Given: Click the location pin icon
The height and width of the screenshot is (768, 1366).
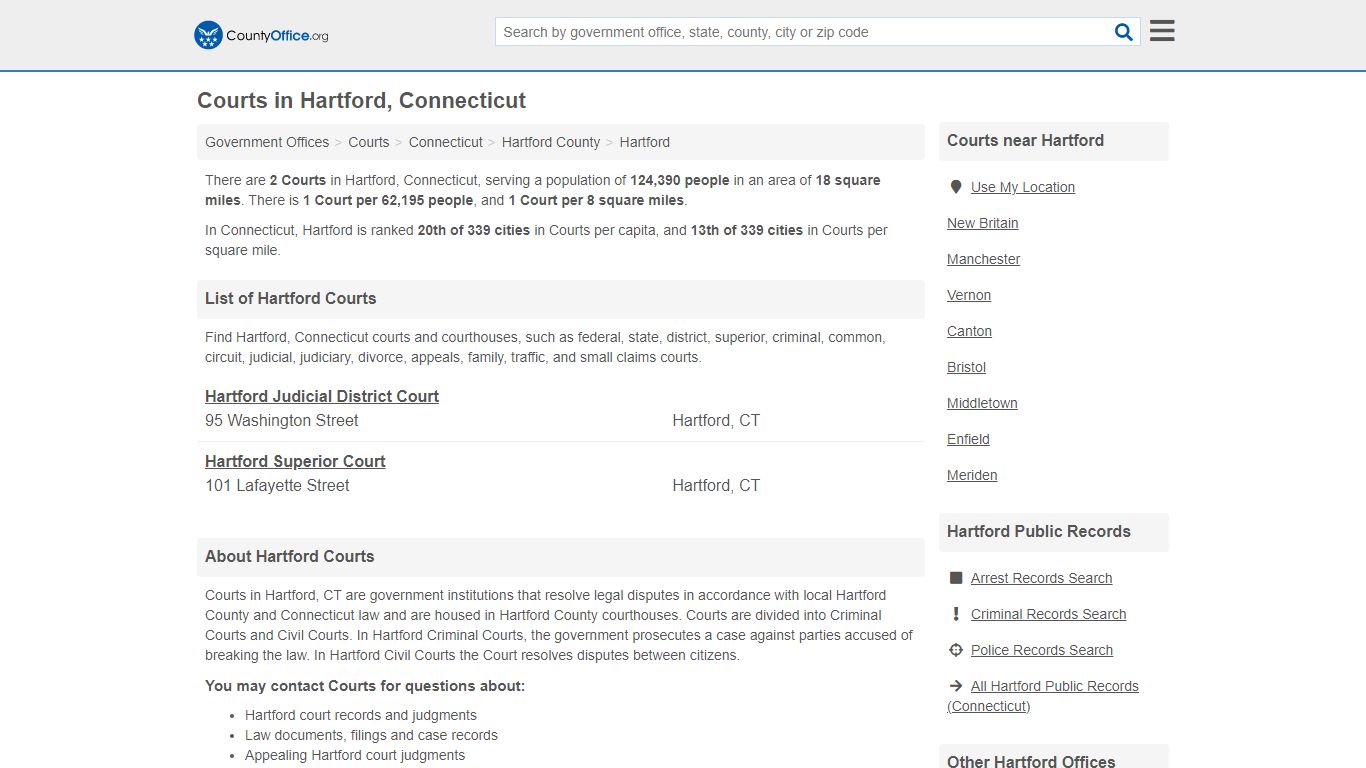Looking at the screenshot, I should pos(955,187).
